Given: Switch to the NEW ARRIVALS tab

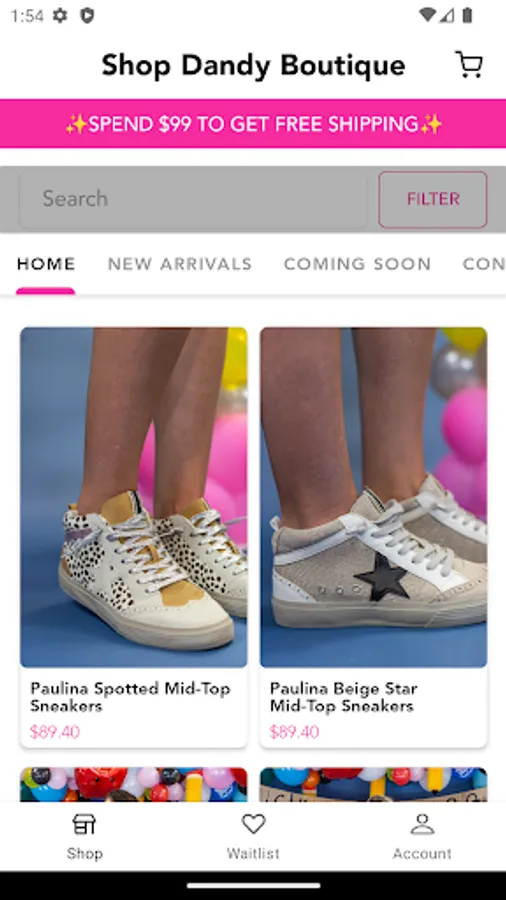Looking at the screenshot, I should coord(180,263).
